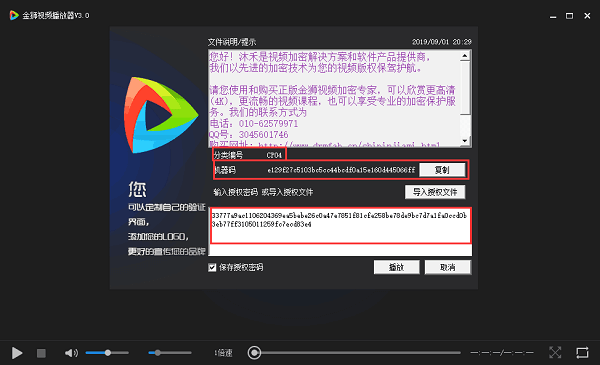Click the 取消 button
Viewport: 600px width, 365px height.
click(x=448, y=267)
